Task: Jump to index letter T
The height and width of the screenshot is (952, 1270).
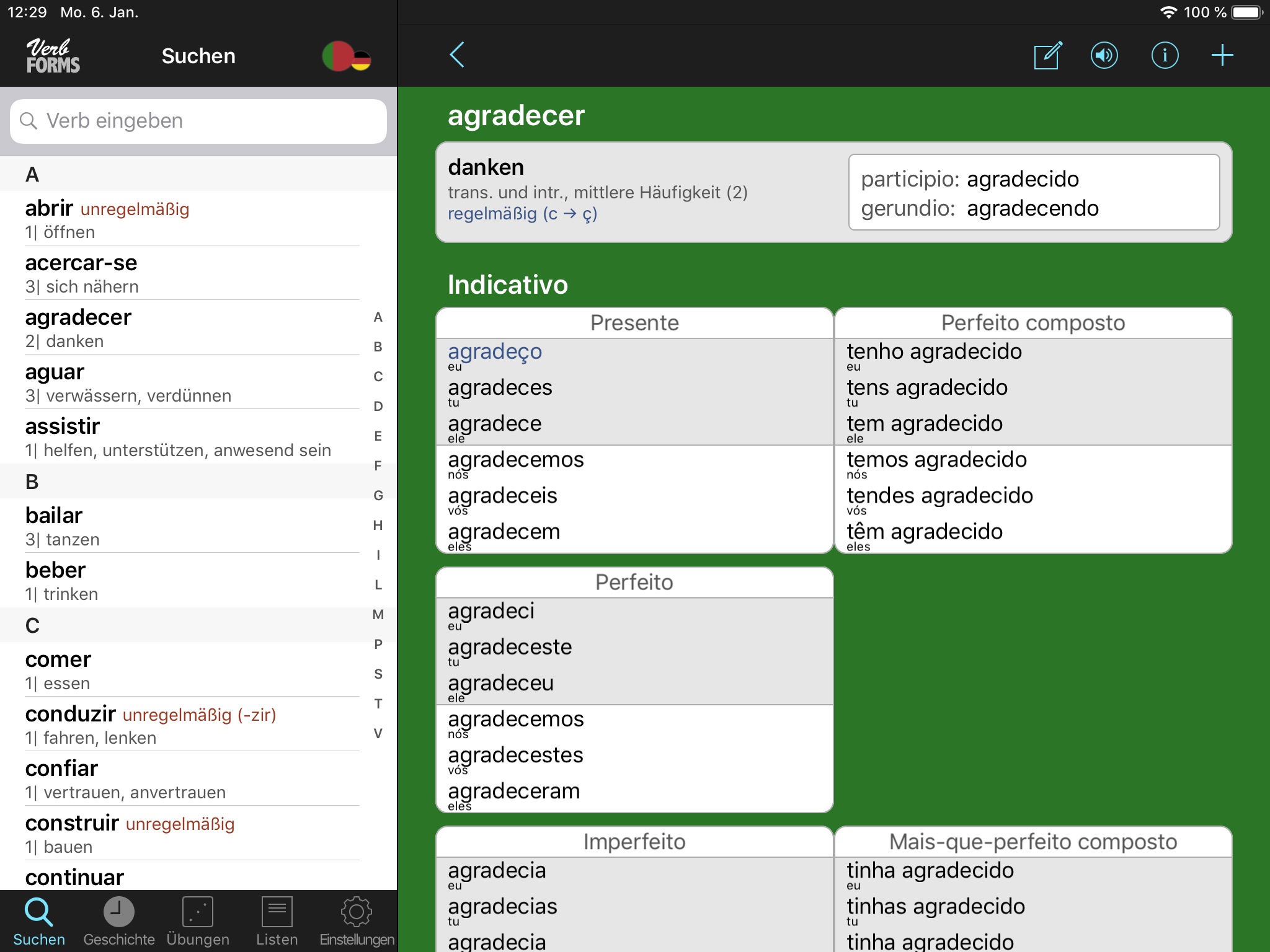Action: [378, 704]
